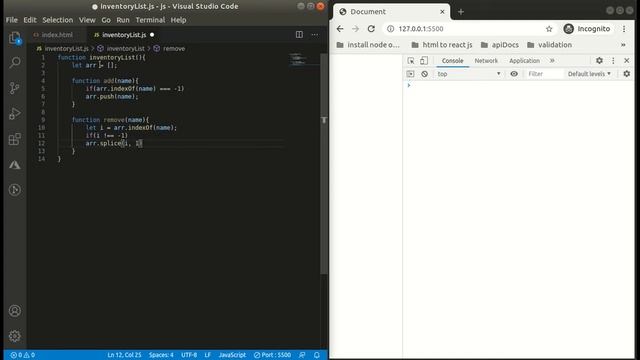This screenshot has height=360, width=640.
Task: Close the DevTools panel
Action: coord(627,60)
